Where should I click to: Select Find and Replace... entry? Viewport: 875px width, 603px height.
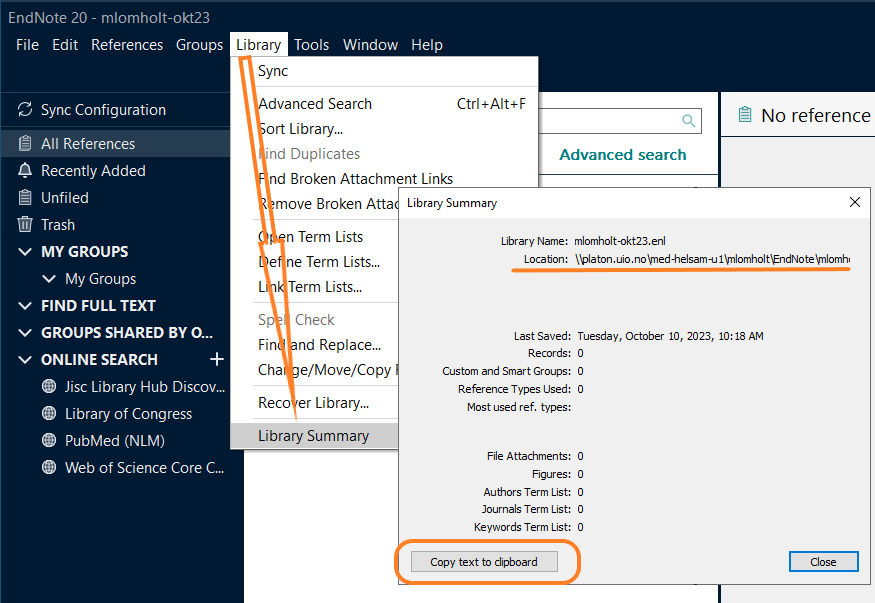pyautogui.click(x=315, y=345)
